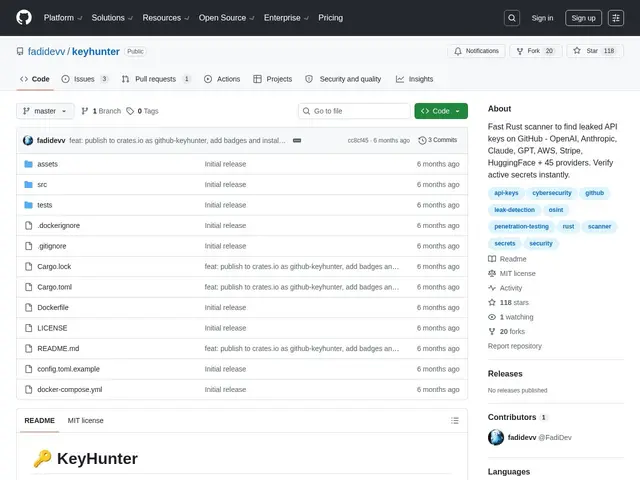Select the rust topic tag
640x480 pixels.
[568, 227]
